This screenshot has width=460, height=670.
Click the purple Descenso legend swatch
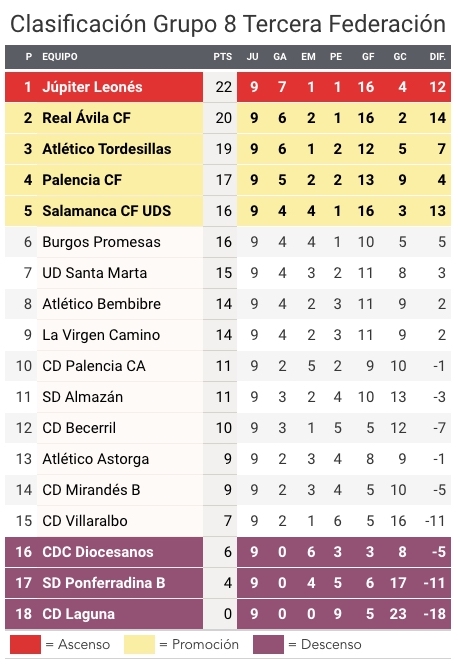268,644
